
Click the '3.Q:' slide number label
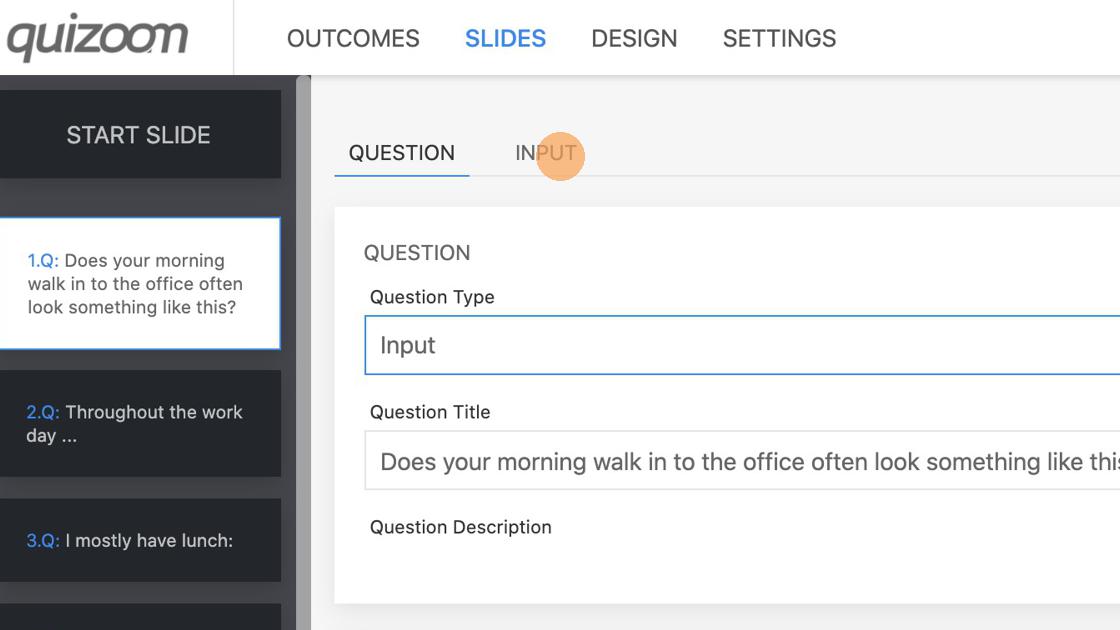tap(43, 541)
